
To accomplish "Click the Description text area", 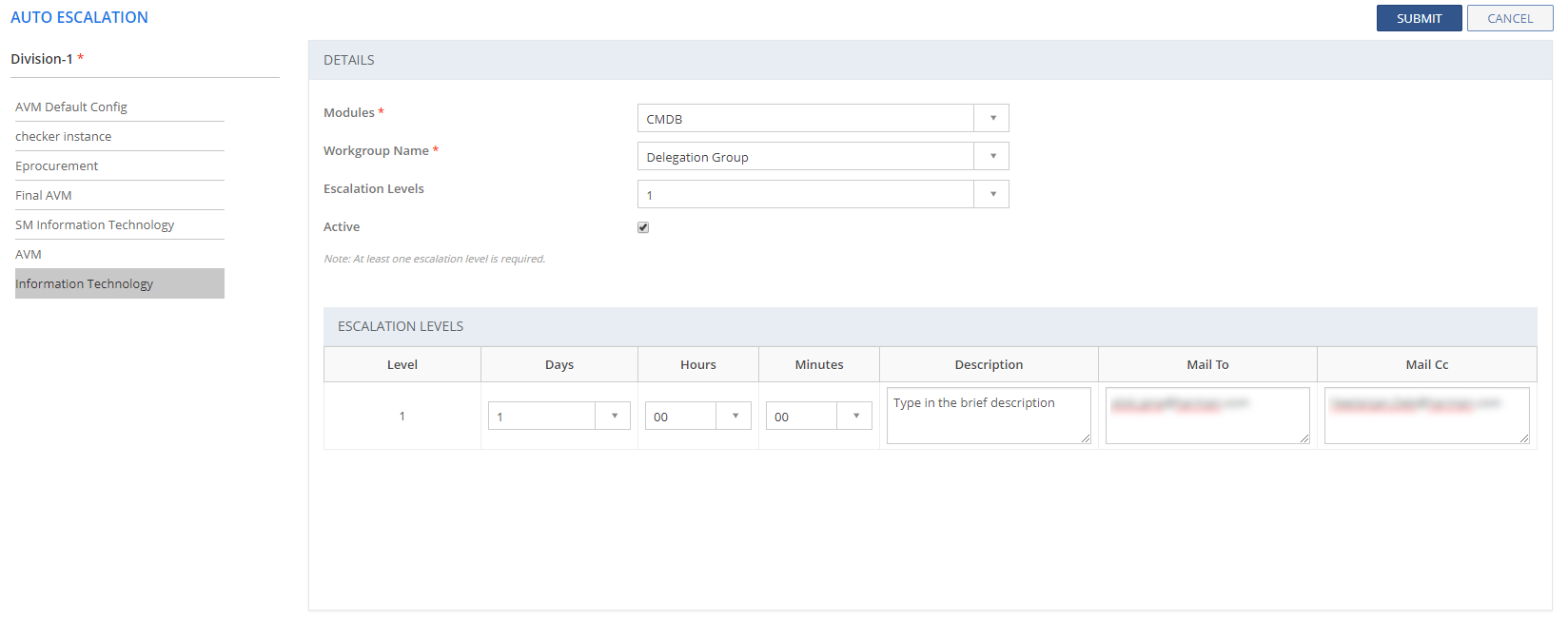I will click(988, 416).
